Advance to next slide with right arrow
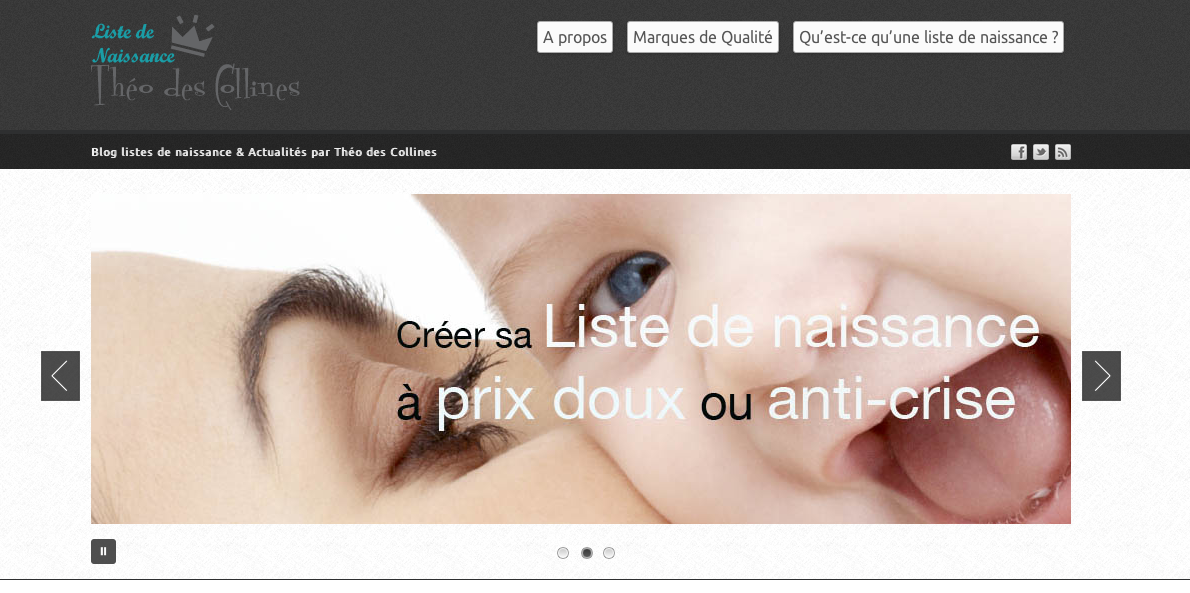This screenshot has width=1190, height=593. [x=1100, y=375]
